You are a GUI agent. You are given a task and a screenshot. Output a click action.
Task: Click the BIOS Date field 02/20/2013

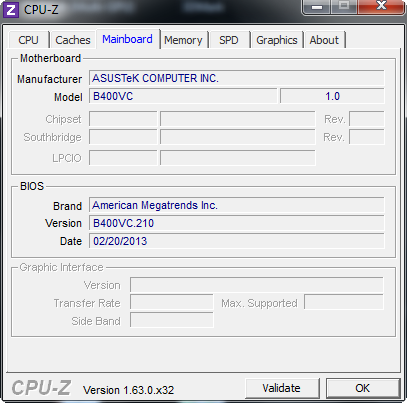(237, 241)
